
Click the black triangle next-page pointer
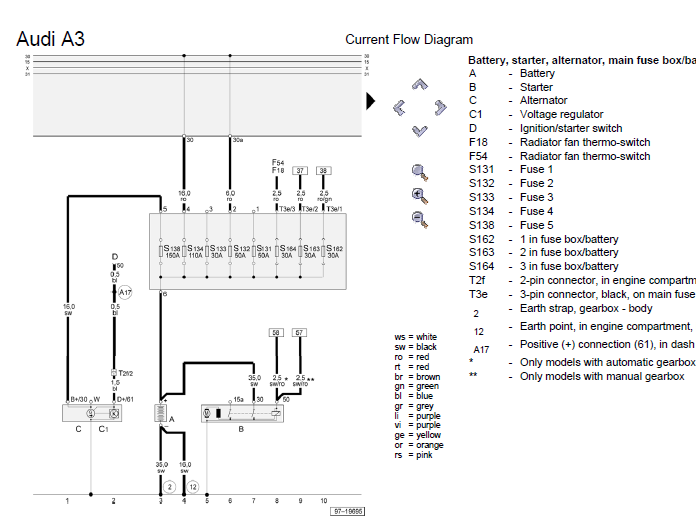[371, 101]
